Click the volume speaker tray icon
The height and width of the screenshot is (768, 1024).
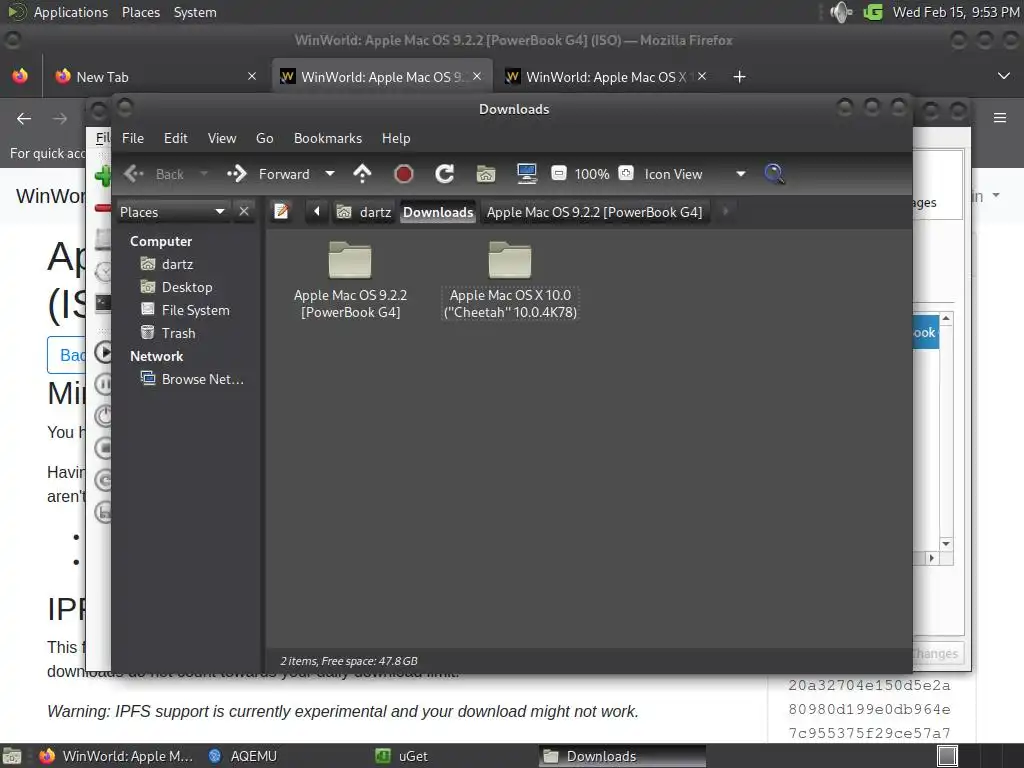click(x=840, y=12)
